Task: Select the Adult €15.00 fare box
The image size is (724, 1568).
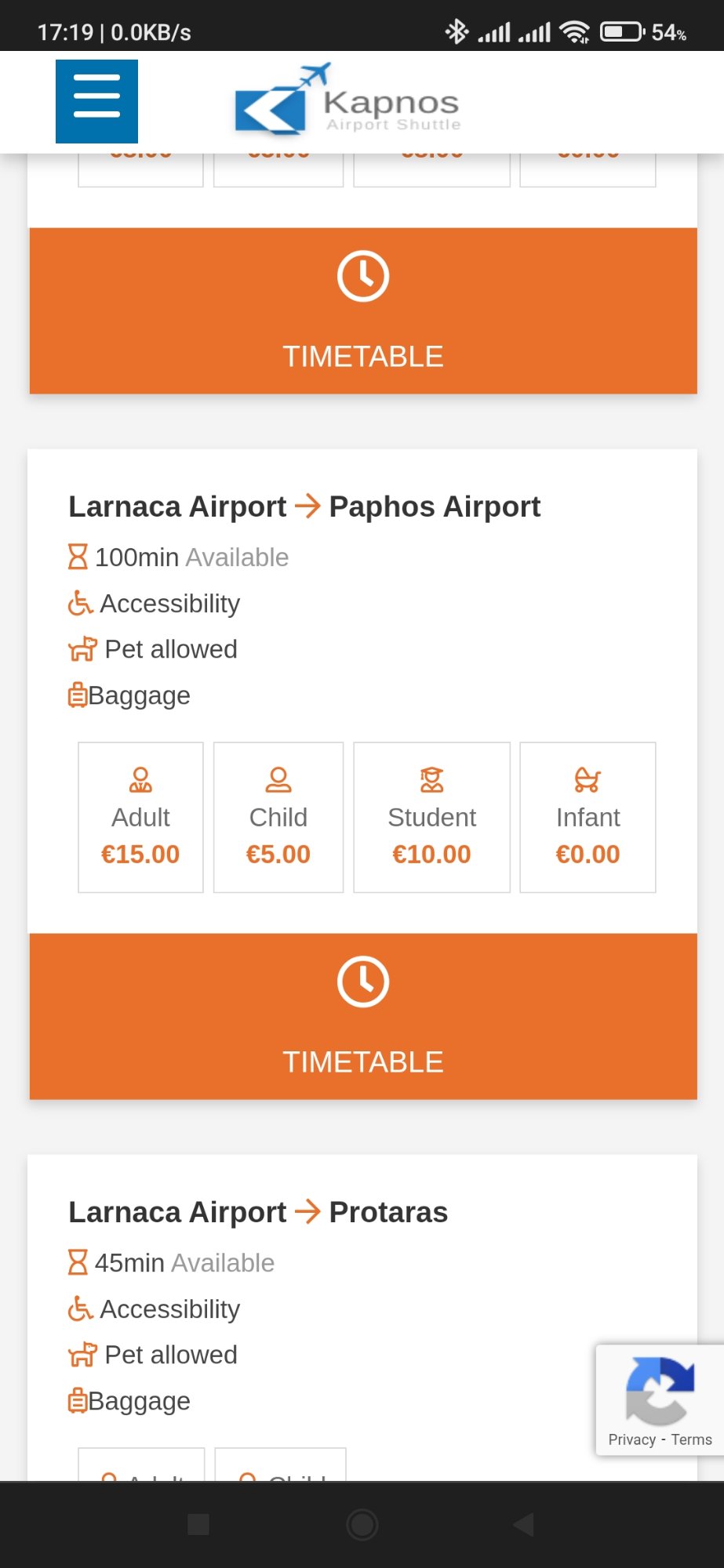Action: click(x=140, y=817)
